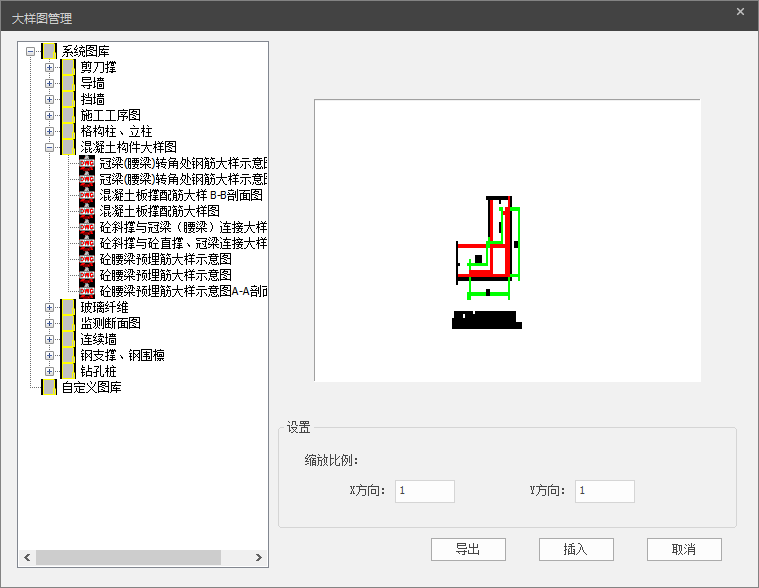This screenshot has width=759, height=588.
Task: Click the 剪刀撑 folder icon
Action: point(68,67)
